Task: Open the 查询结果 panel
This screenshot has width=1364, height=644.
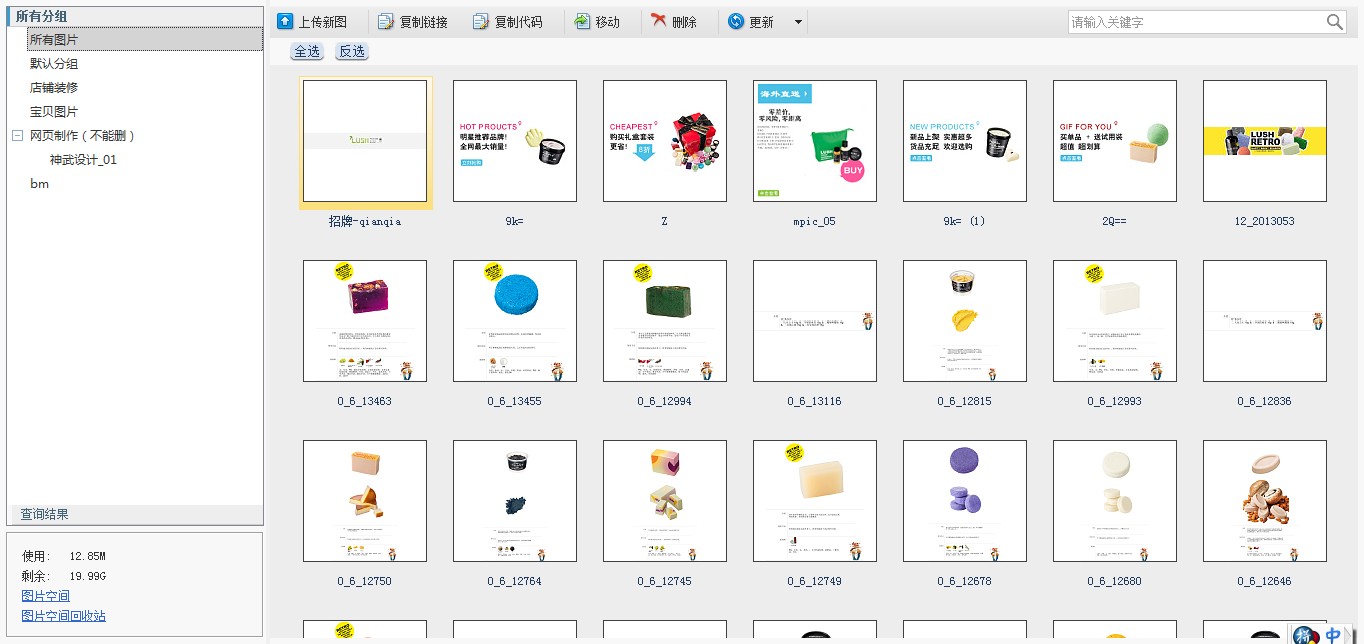Action: tap(135, 514)
